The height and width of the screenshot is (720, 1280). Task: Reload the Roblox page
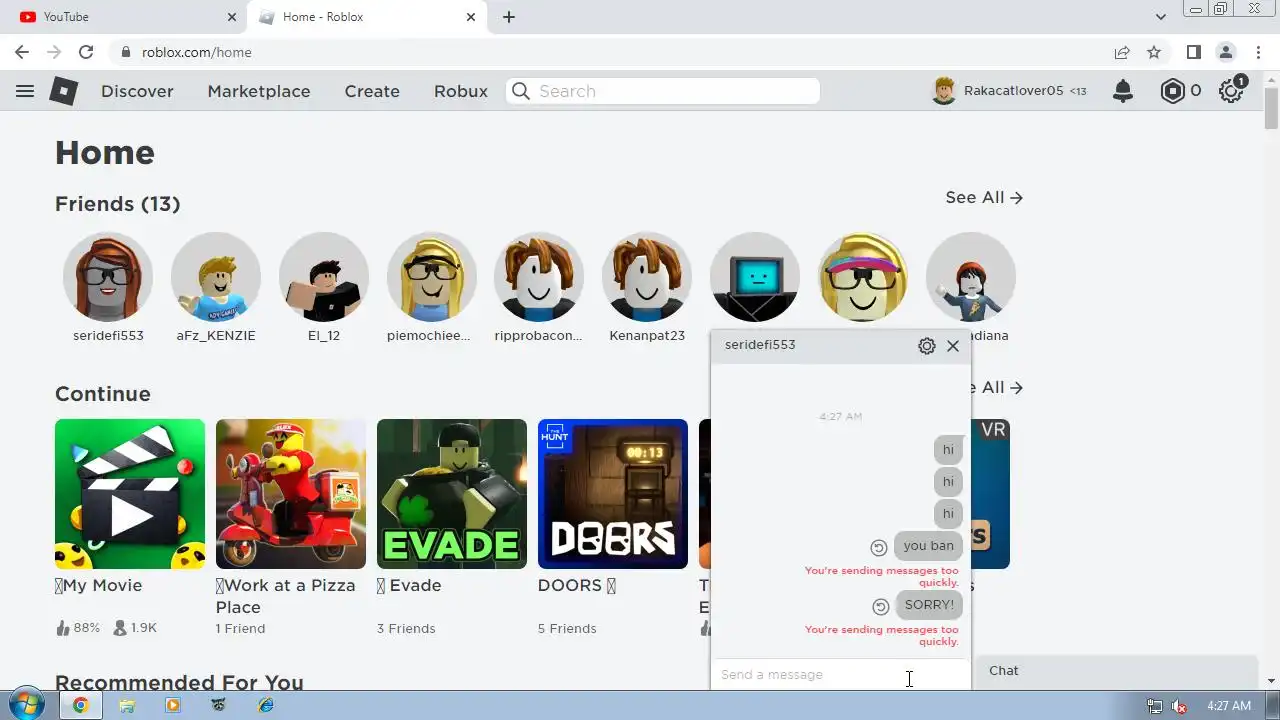pos(86,52)
